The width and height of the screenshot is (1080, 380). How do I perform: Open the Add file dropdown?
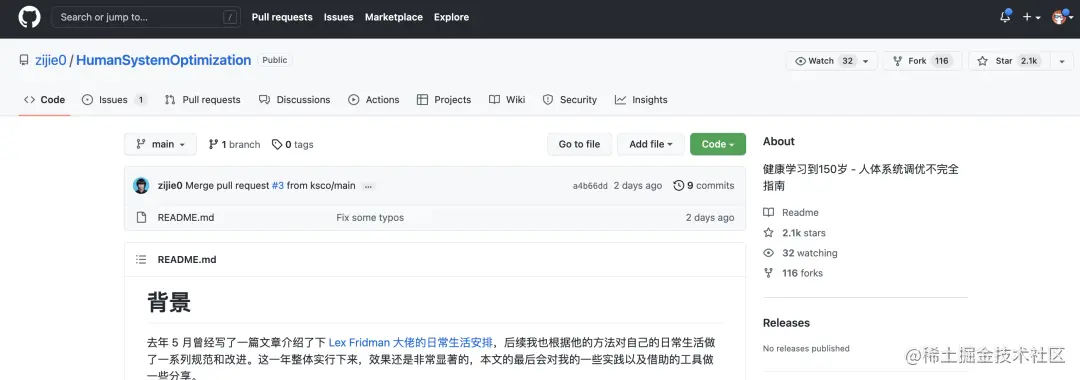(651, 144)
